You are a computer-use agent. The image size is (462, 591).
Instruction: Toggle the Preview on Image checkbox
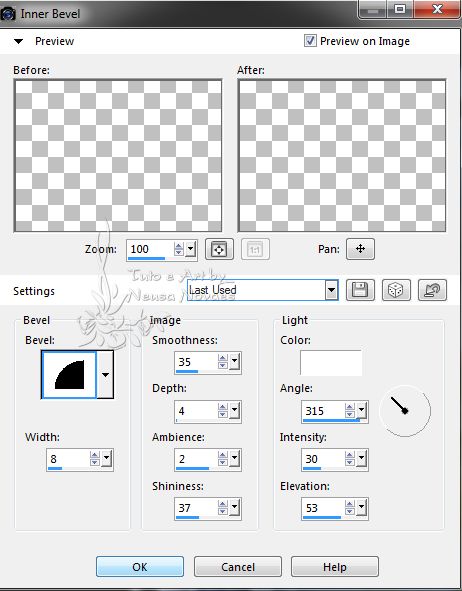pyautogui.click(x=310, y=41)
